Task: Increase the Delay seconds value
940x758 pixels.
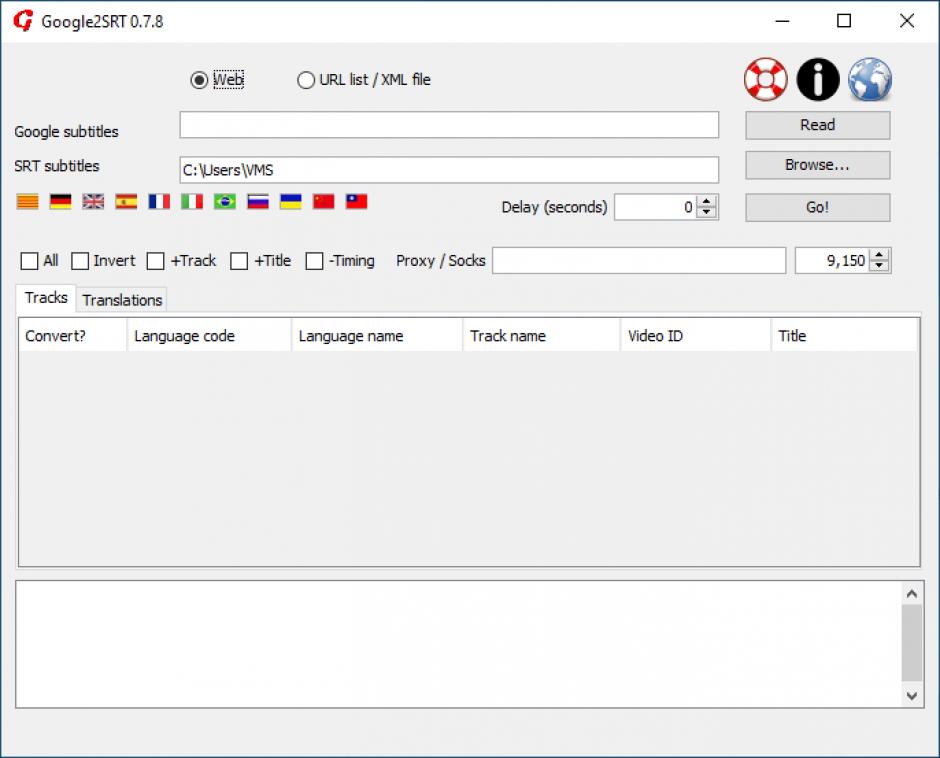Action: 707,201
